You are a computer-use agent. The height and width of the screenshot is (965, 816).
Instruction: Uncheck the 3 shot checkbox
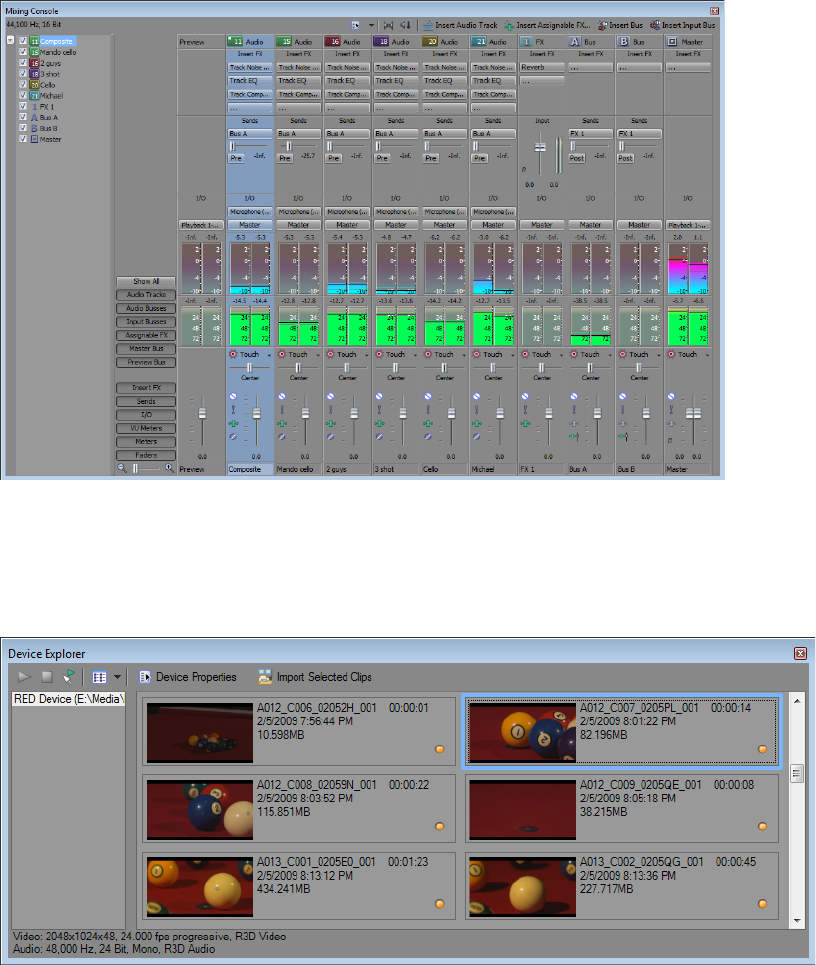(x=23, y=73)
